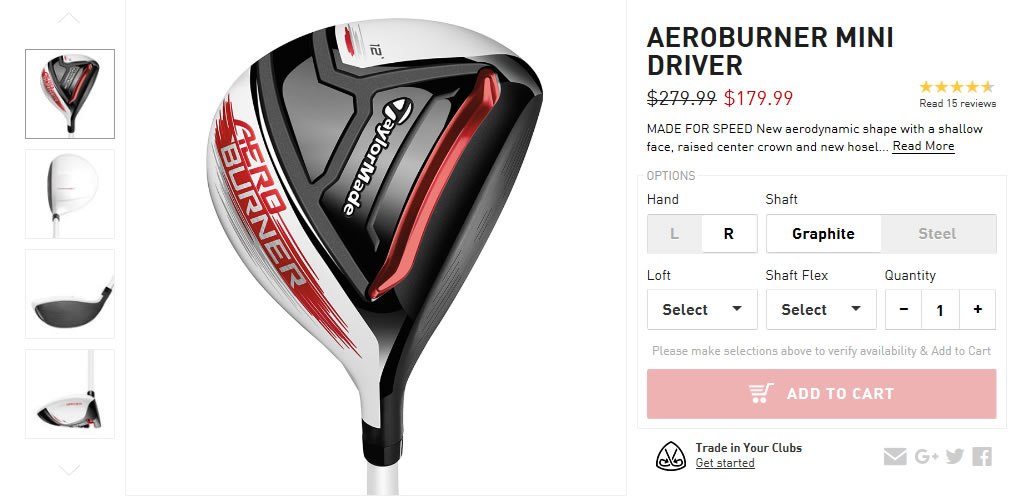Image resolution: width=1021 pixels, height=499 pixels.
Task: Open the Shaft Flex Select dropdown
Action: 821,309
